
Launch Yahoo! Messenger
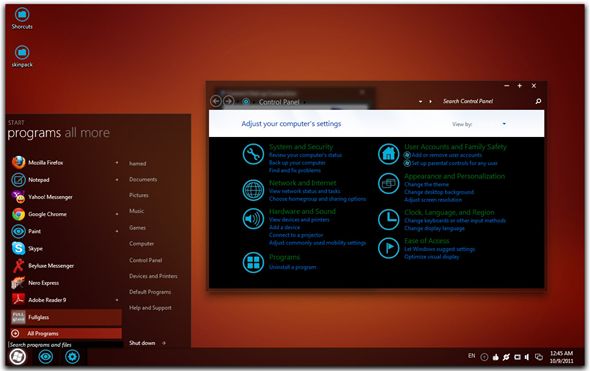tap(65, 197)
